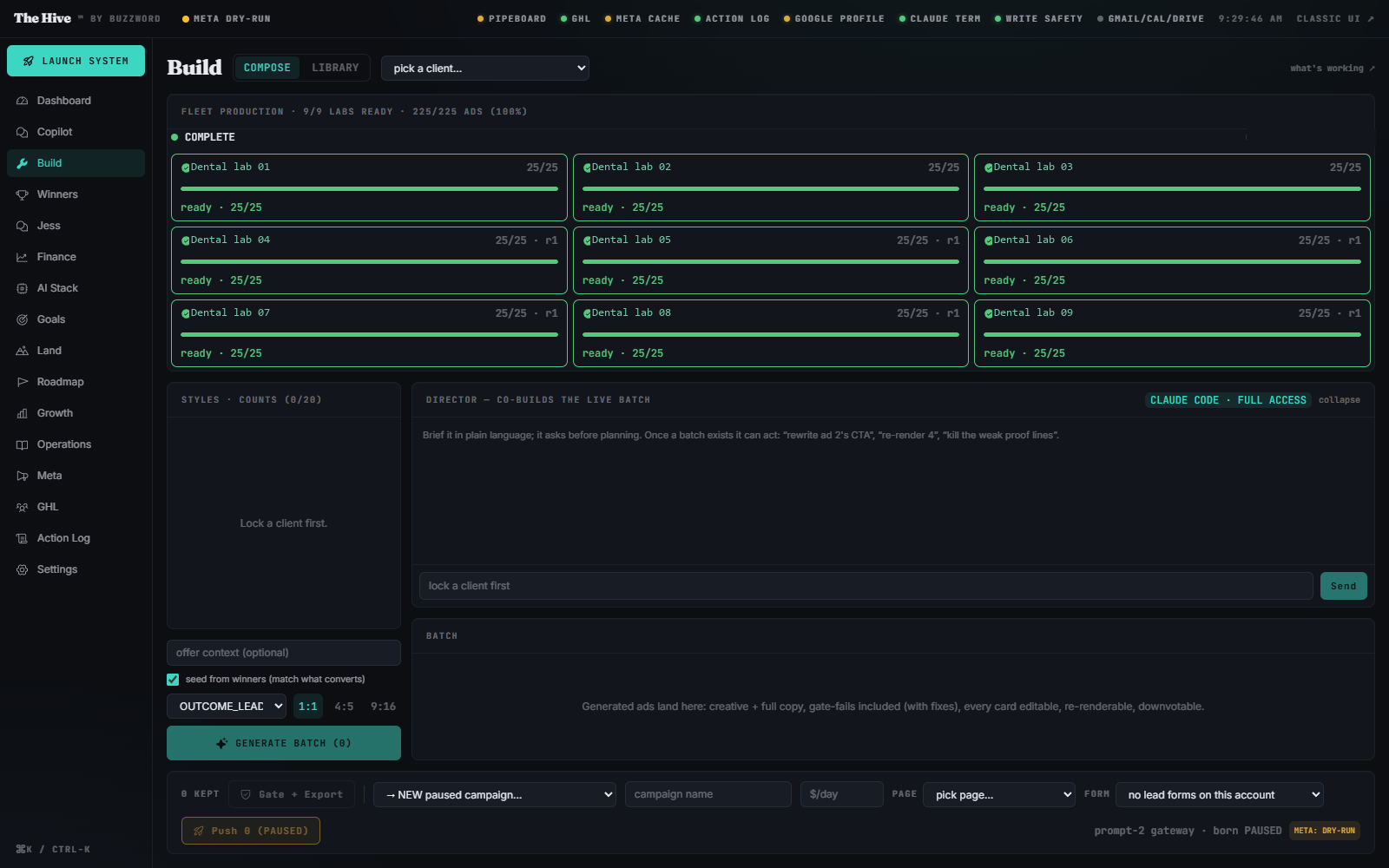This screenshot has height=868, width=1389.
Task: Open the lead forms dropdown
Action: pos(1220,794)
